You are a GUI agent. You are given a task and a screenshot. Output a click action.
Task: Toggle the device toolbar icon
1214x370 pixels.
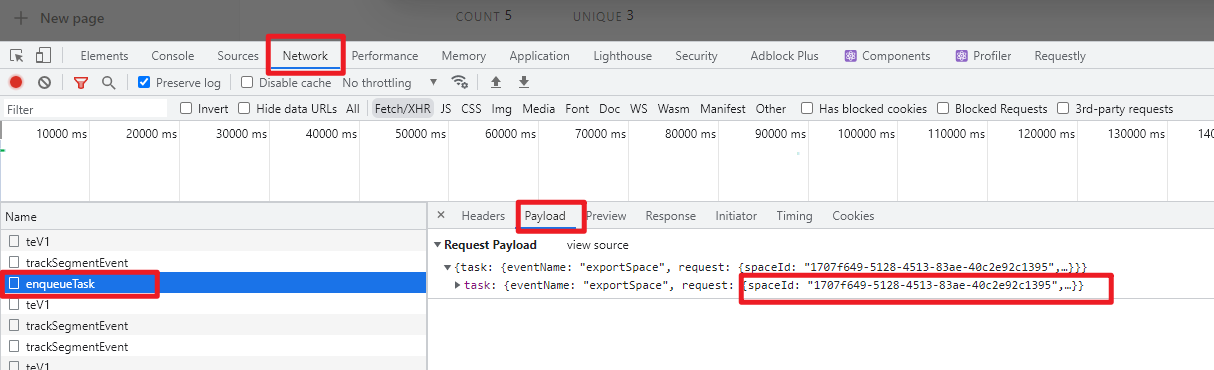[x=43, y=56]
